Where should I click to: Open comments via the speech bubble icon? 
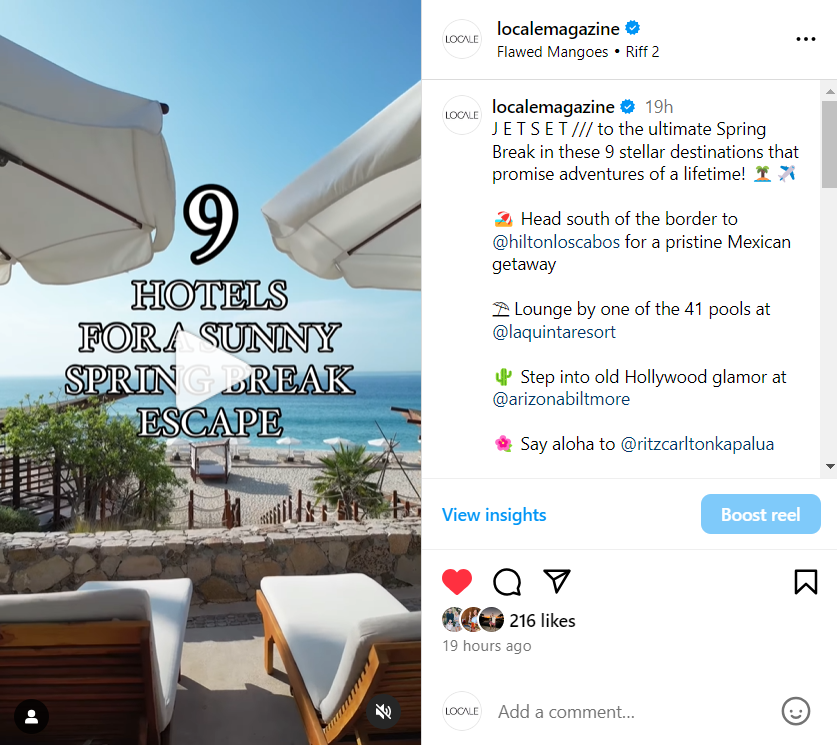pyautogui.click(x=507, y=582)
